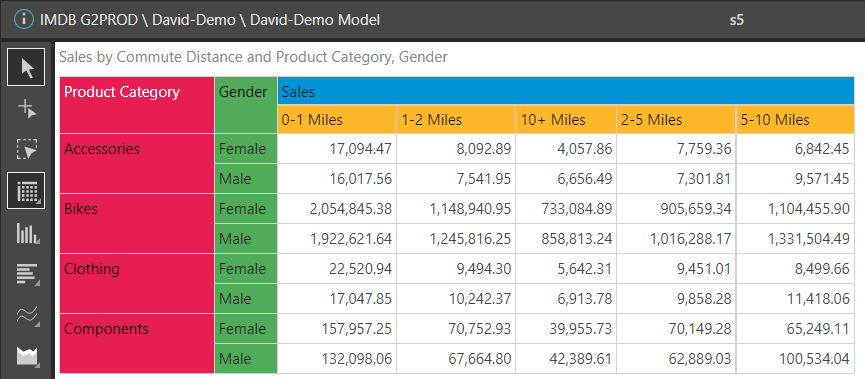Choose the lasso marquee selection tool
Viewport: 865px width, 379px height.
click(x=26, y=150)
